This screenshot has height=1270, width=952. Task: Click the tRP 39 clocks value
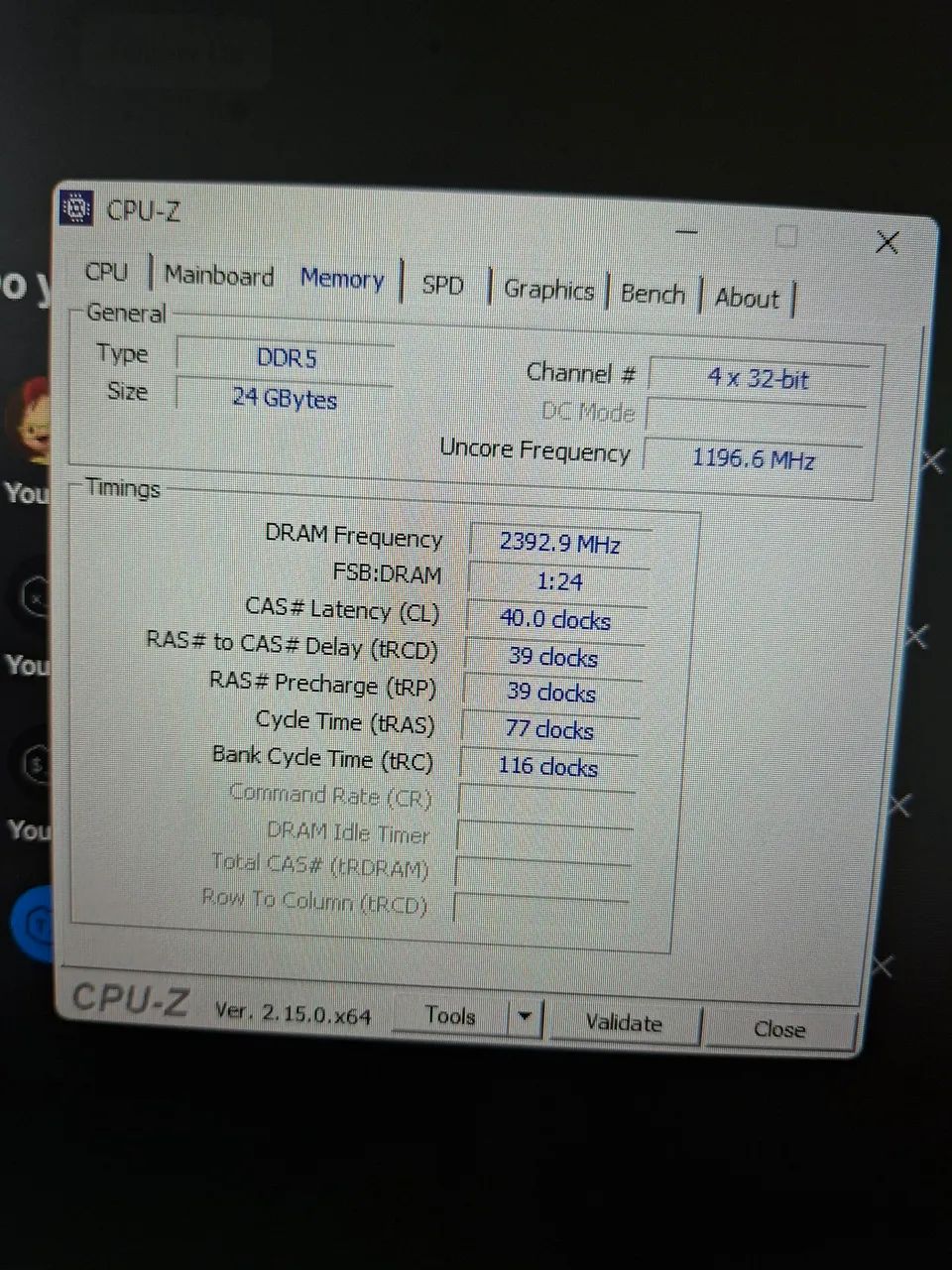(551, 693)
